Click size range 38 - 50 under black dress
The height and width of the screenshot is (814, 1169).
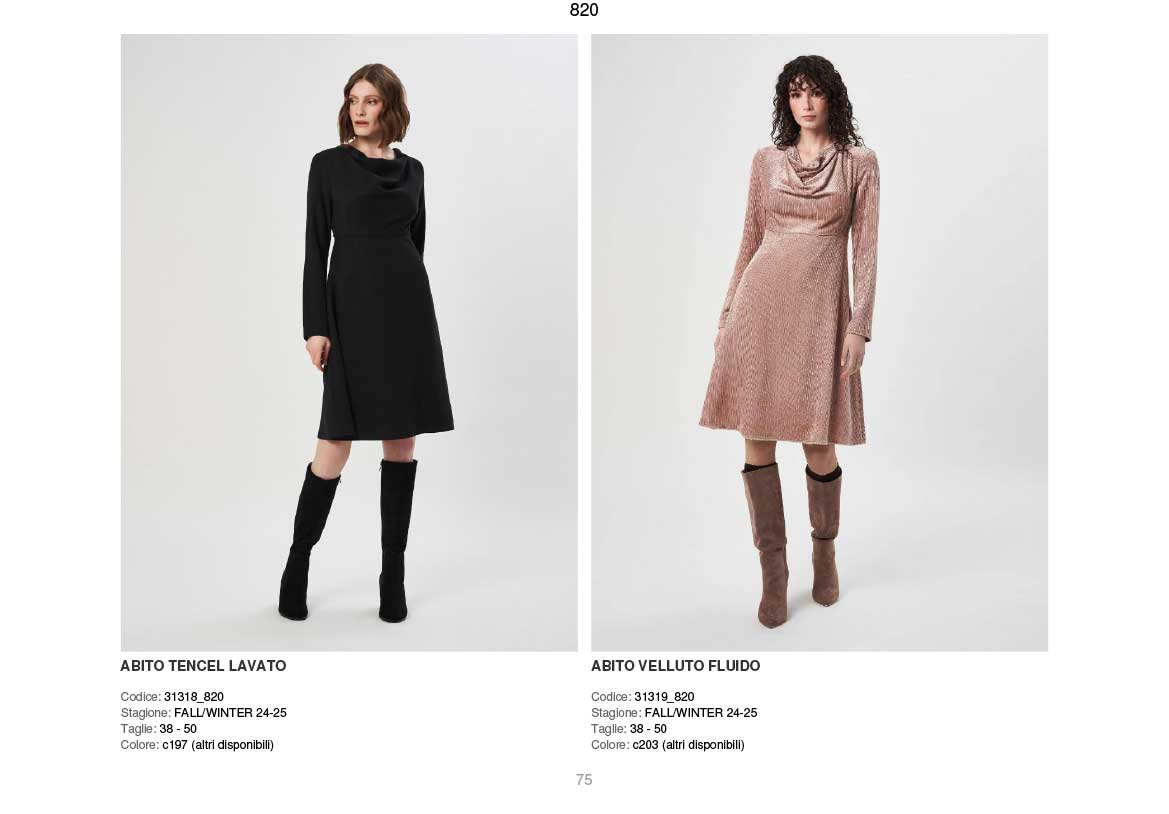click(x=178, y=729)
